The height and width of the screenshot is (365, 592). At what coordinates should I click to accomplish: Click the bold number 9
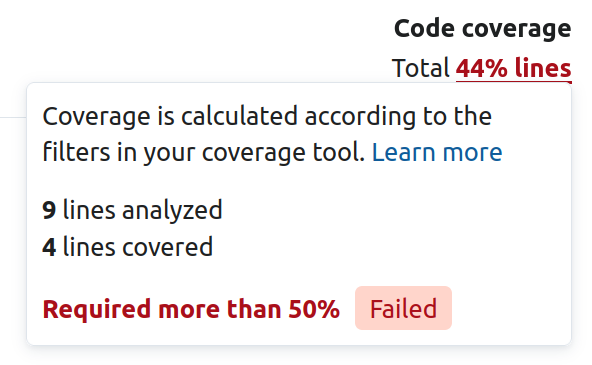49,210
